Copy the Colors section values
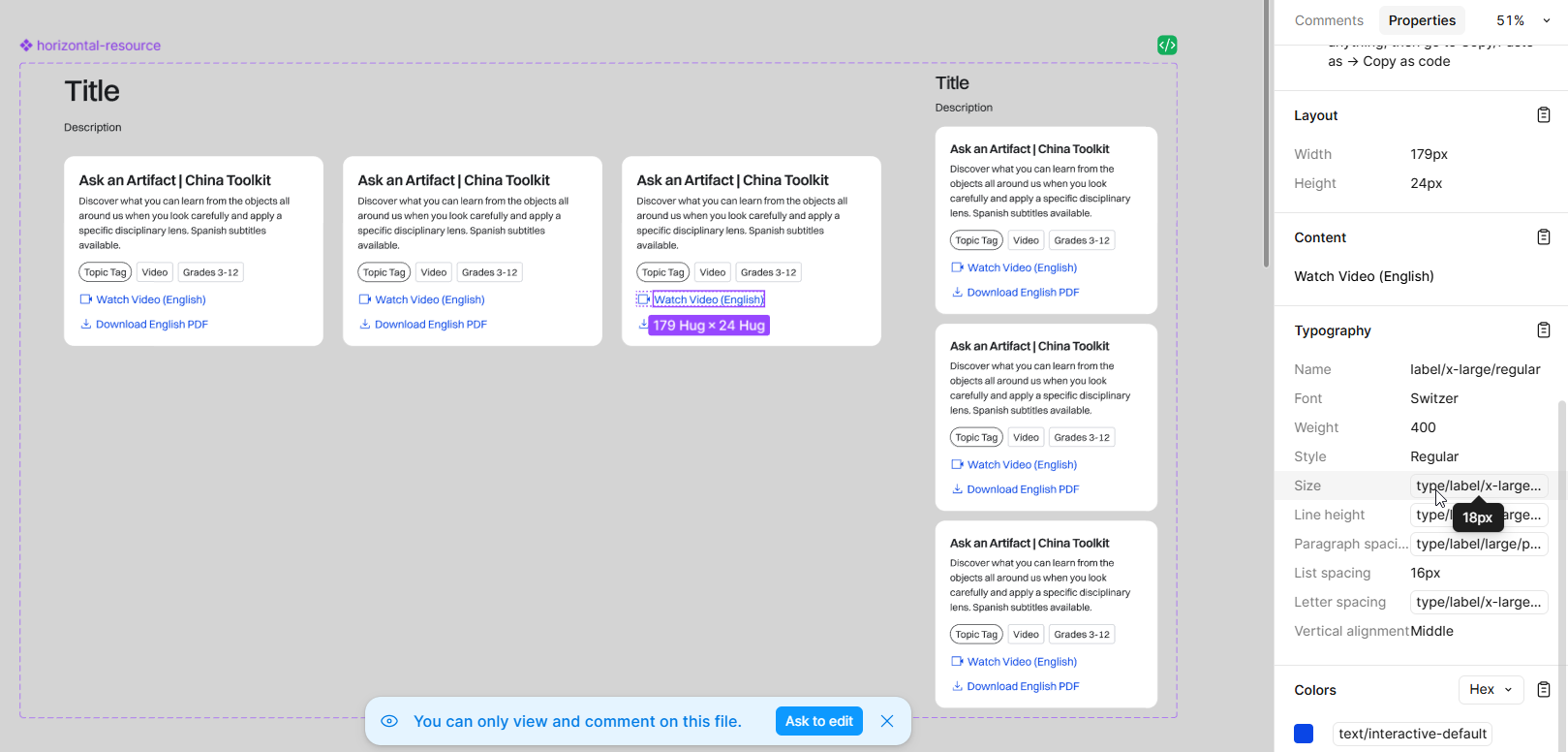 pyautogui.click(x=1543, y=690)
